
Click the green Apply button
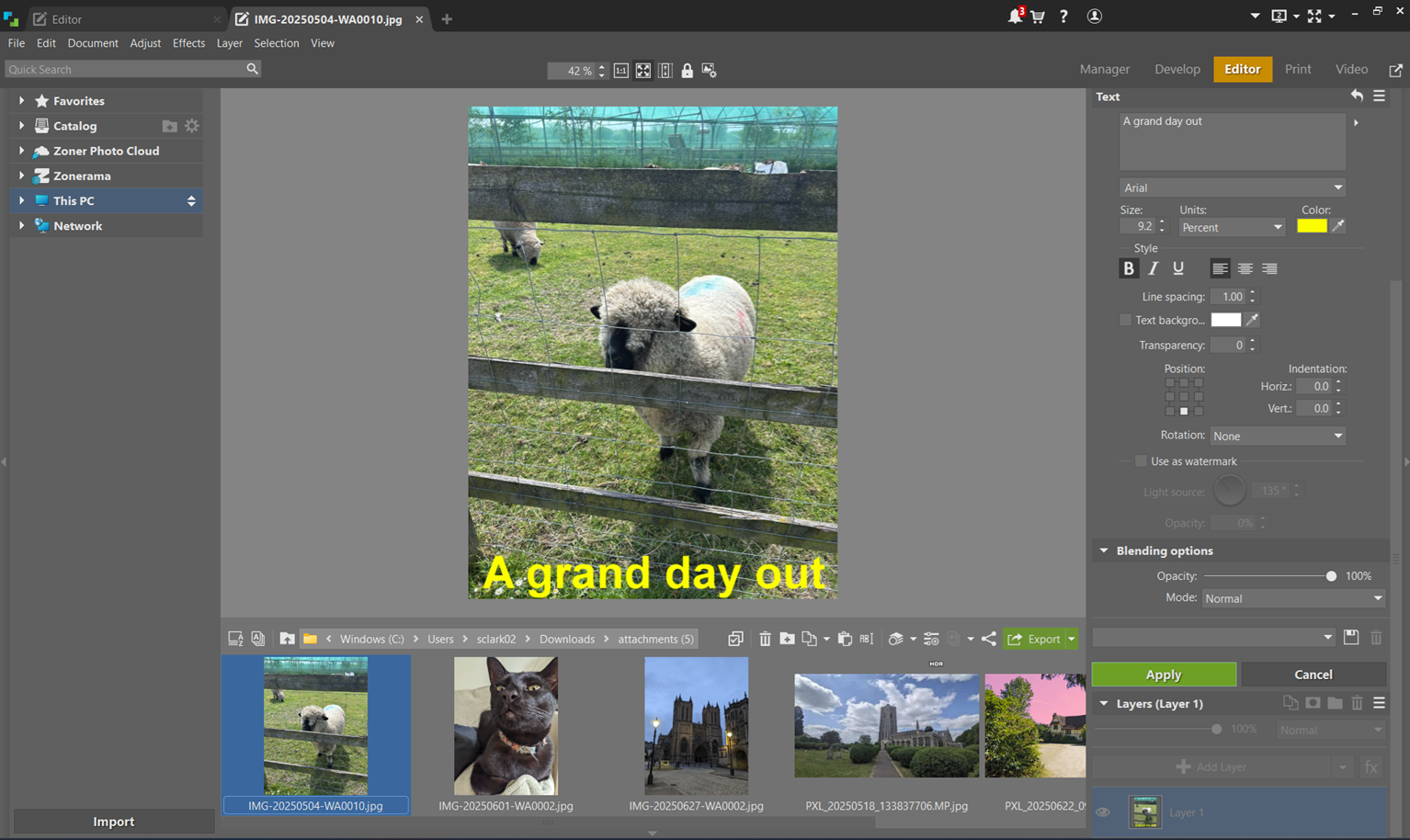(1164, 675)
